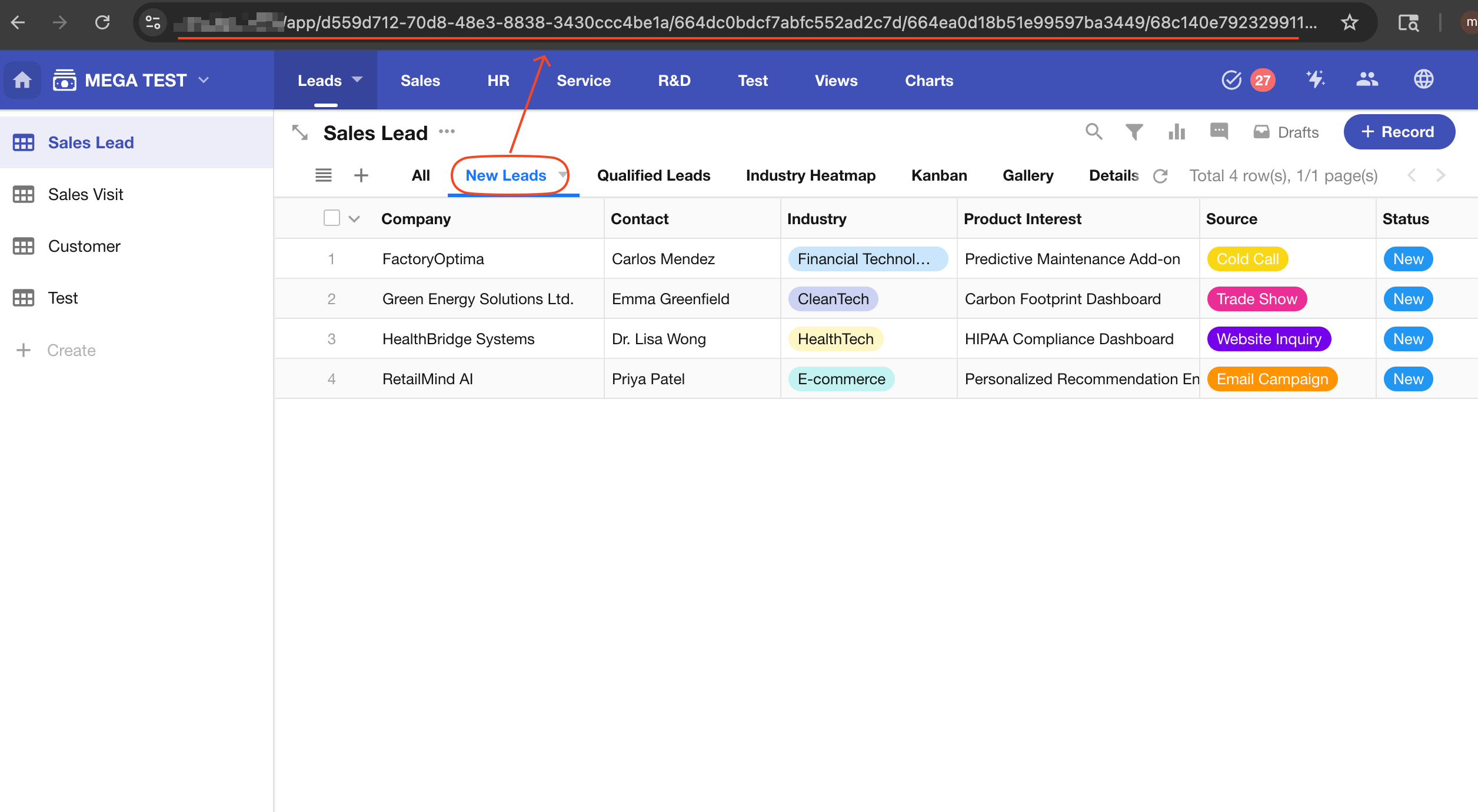Screen dimensions: 1478x812
Task: Click the + Record button
Action: tap(1399, 132)
